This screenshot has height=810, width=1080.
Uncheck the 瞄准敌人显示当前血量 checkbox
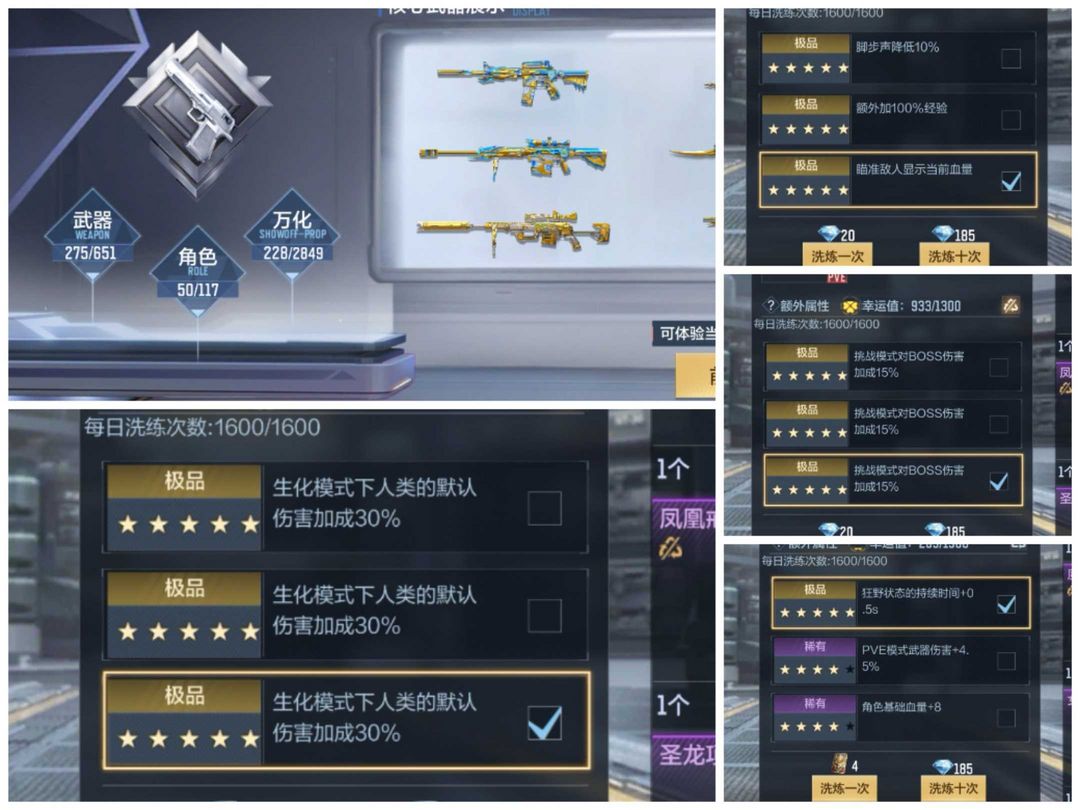pos(1010,180)
